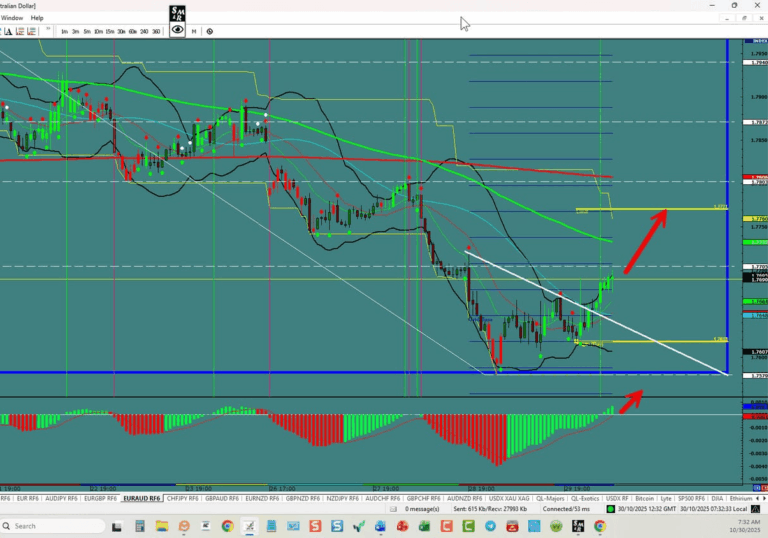The height and width of the screenshot is (538, 768).
Task: Open the green Camtasia 'C' taskbar icon
Action: point(468,526)
